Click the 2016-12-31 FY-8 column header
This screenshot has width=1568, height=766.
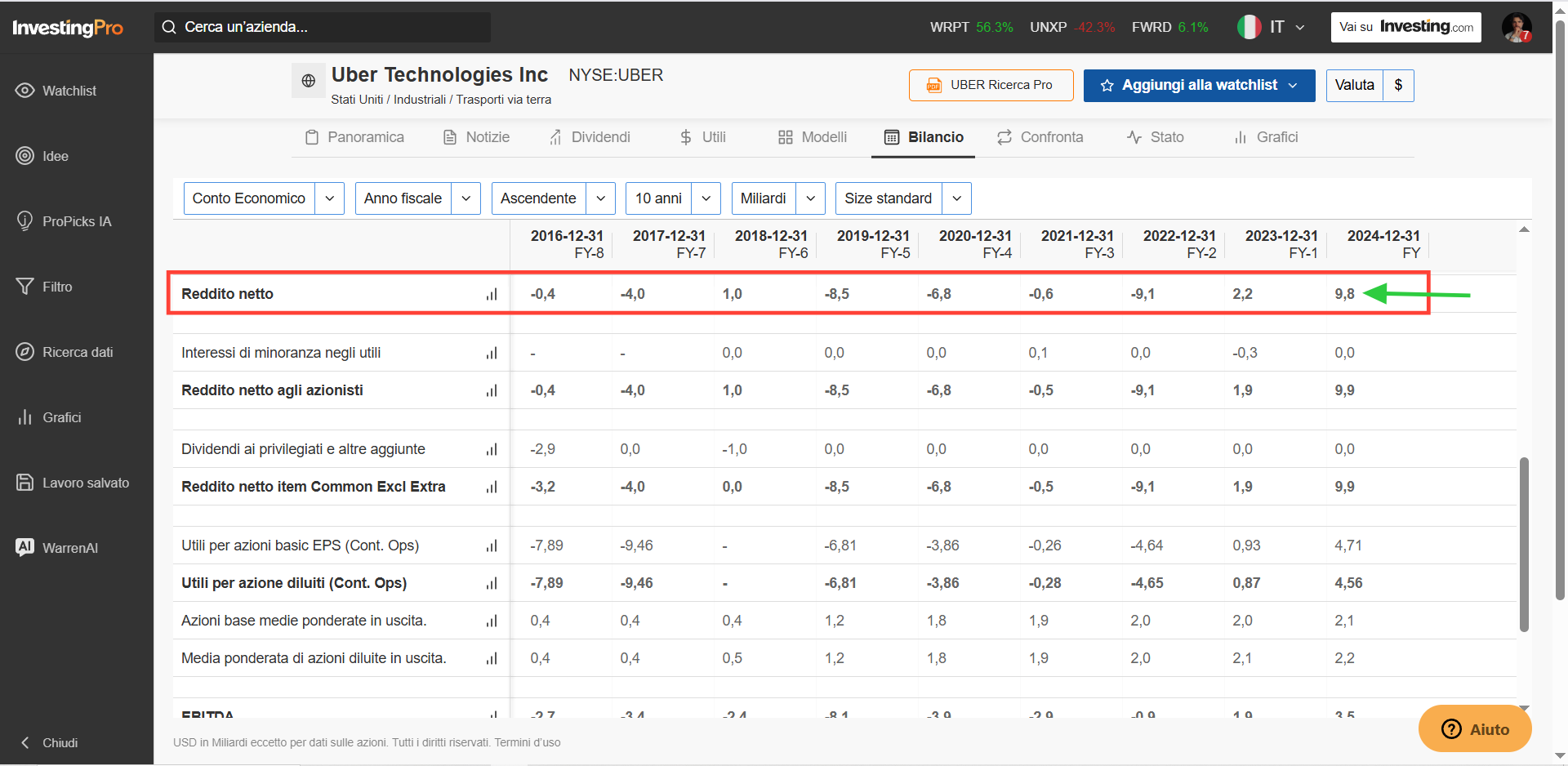tap(567, 244)
